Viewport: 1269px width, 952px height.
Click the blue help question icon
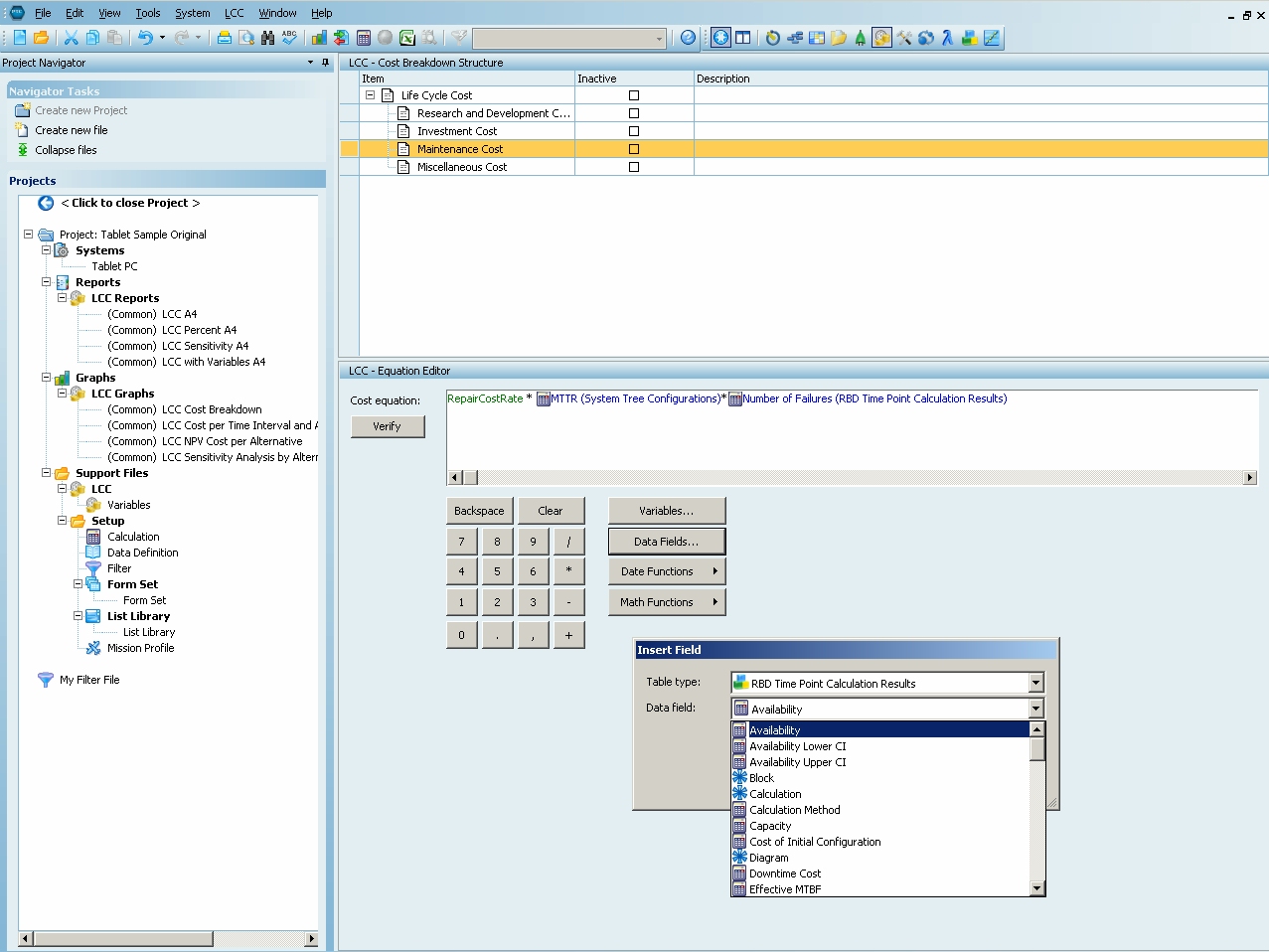[x=688, y=38]
